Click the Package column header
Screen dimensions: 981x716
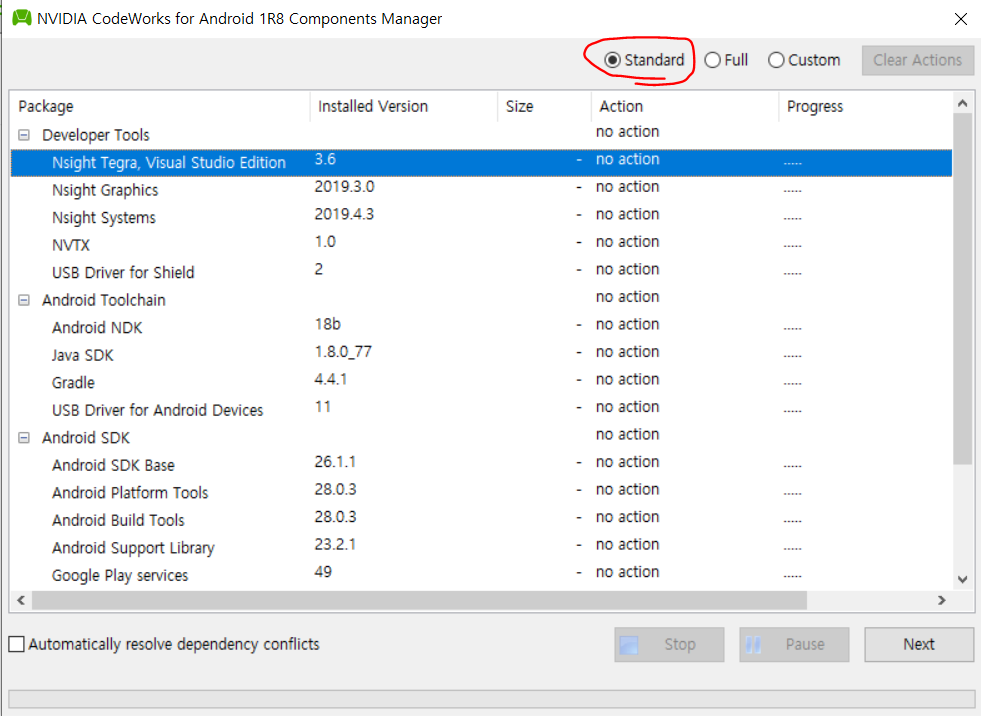click(160, 106)
